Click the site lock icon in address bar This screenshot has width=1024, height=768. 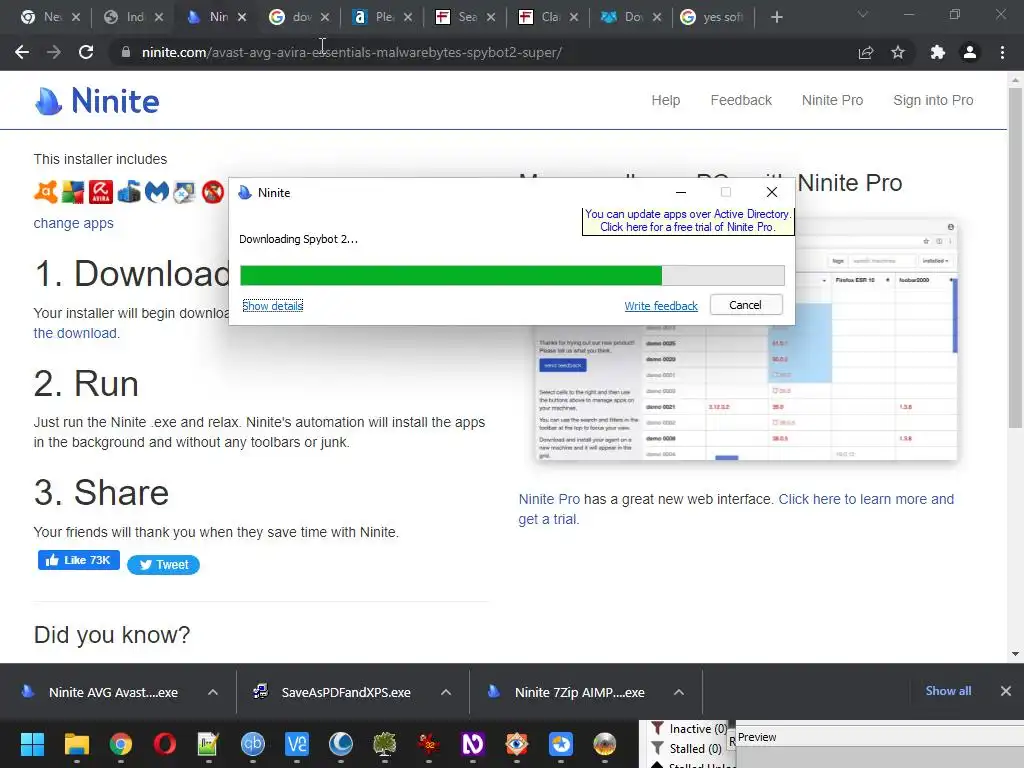pos(125,52)
